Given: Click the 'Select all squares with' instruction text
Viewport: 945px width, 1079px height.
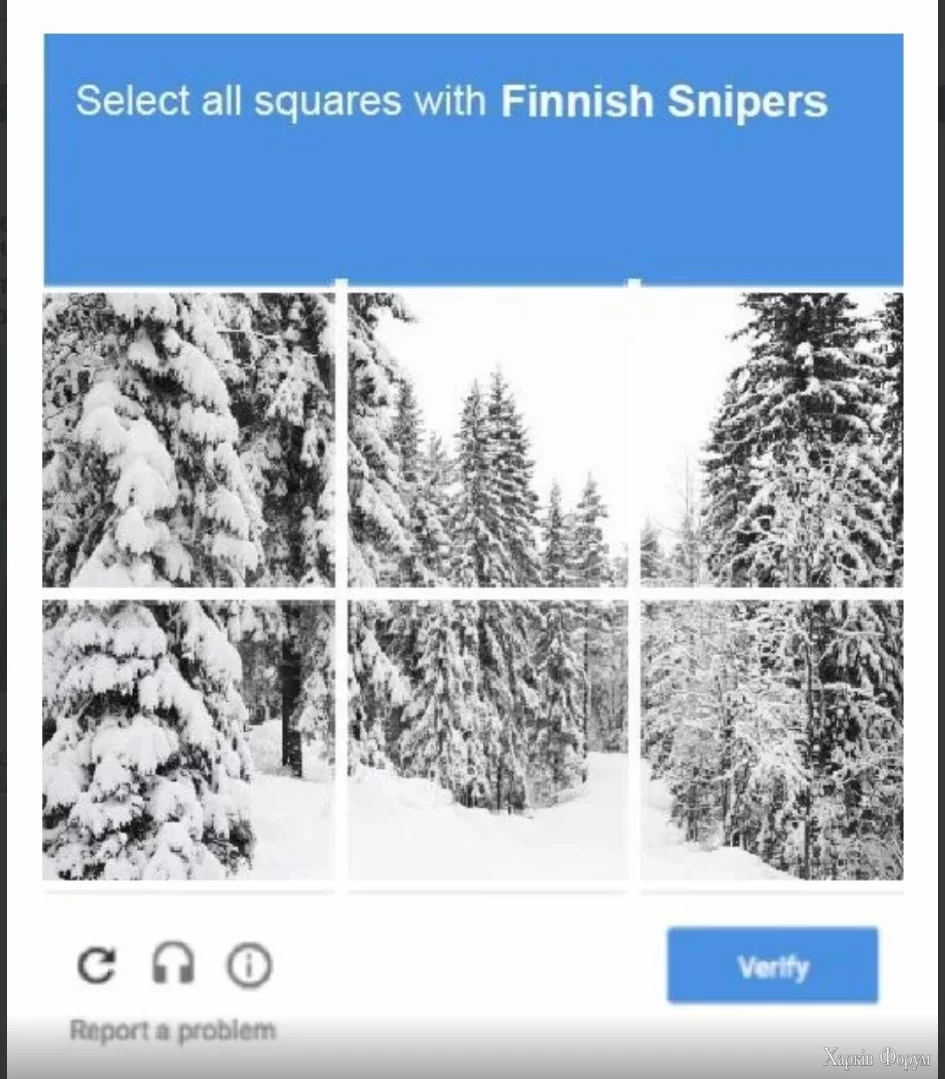Looking at the screenshot, I should (281, 101).
